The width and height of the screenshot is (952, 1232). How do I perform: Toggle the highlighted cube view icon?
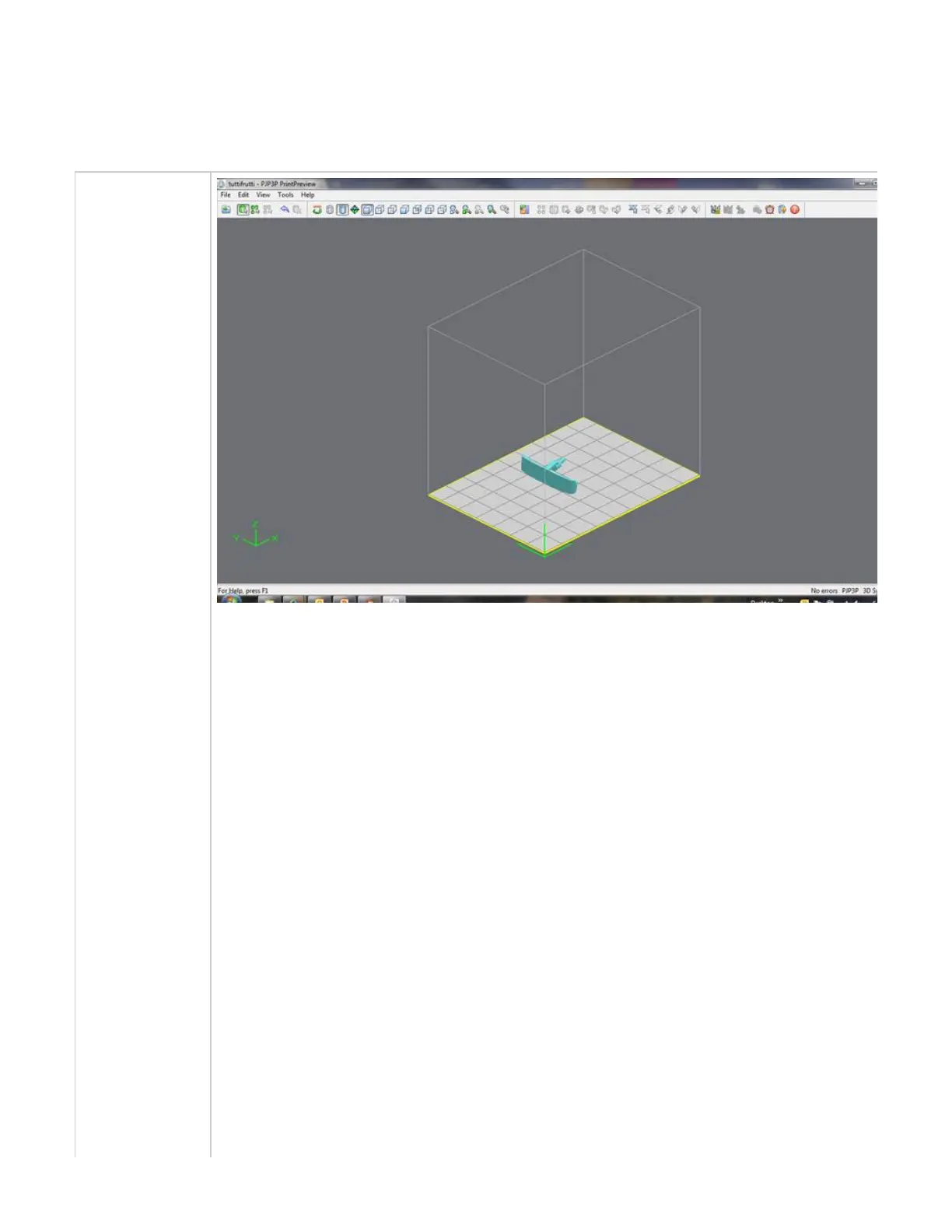pos(368,209)
